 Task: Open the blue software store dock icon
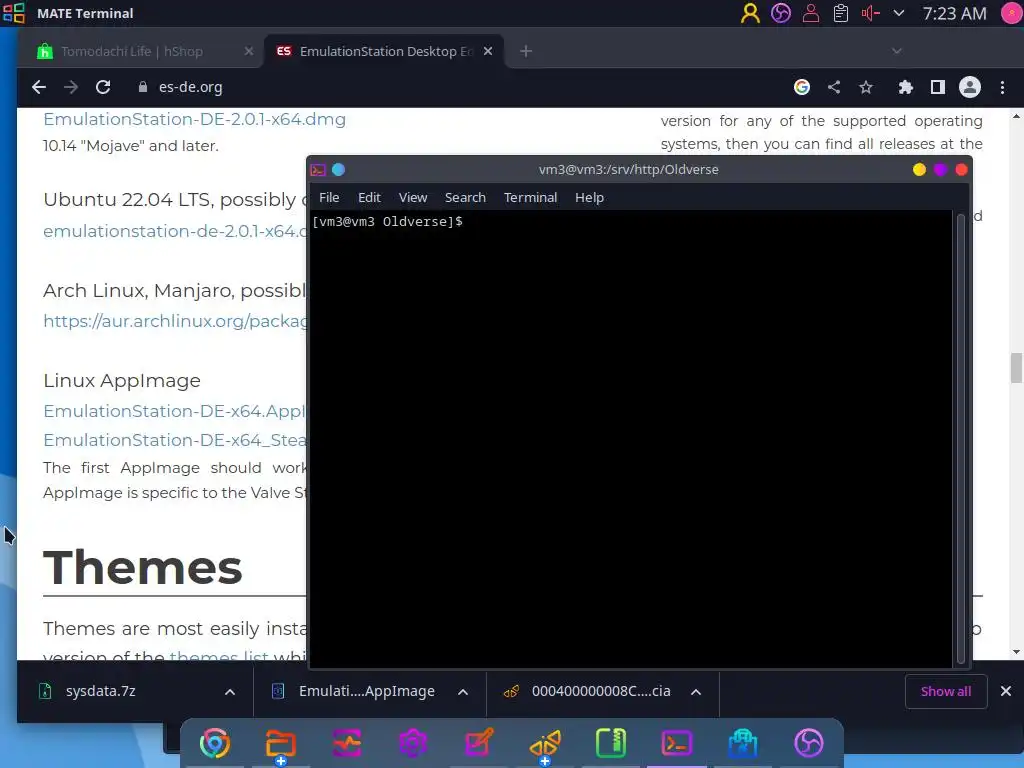pos(743,743)
